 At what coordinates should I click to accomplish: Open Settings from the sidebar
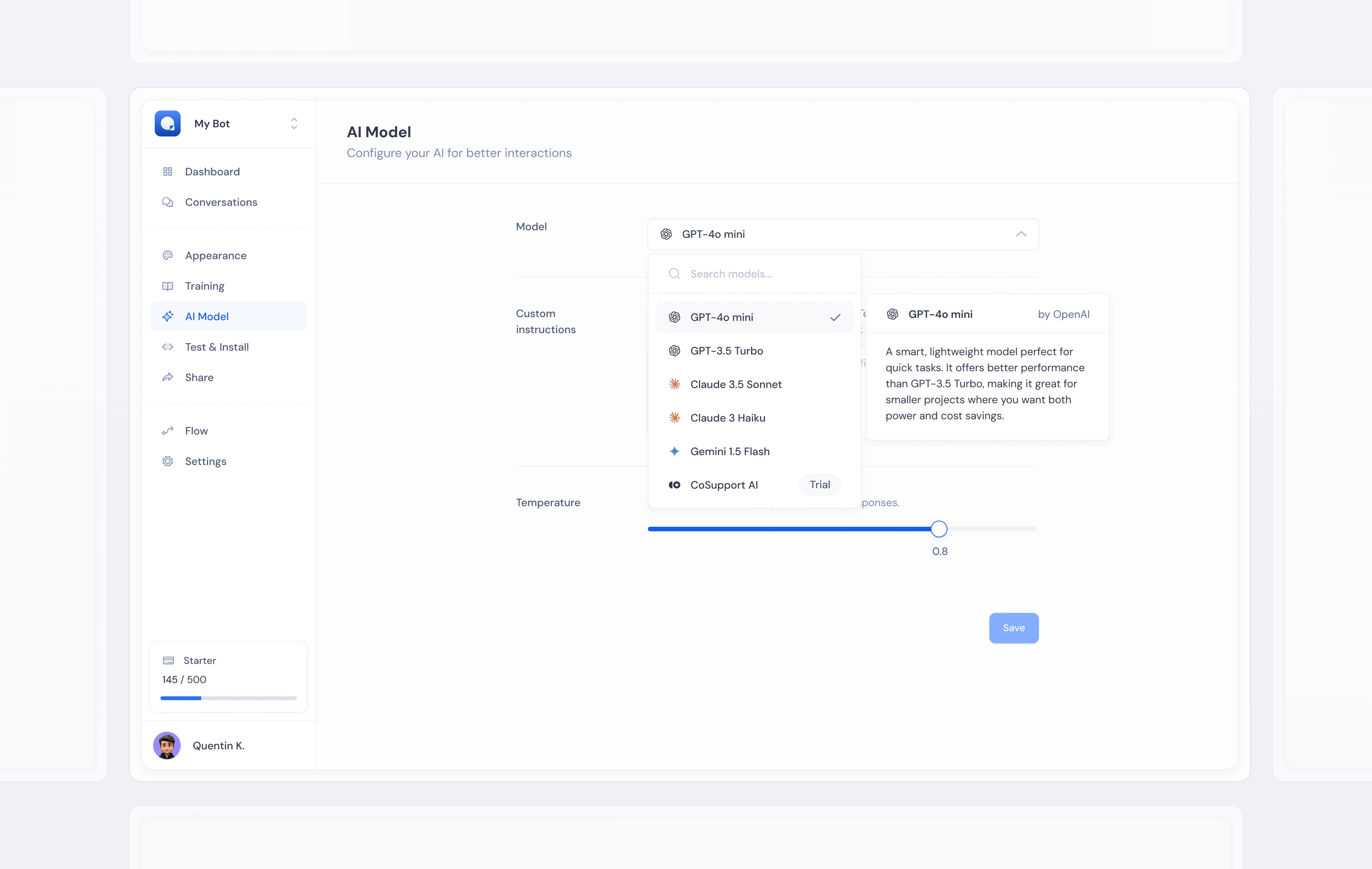pos(229,462)
